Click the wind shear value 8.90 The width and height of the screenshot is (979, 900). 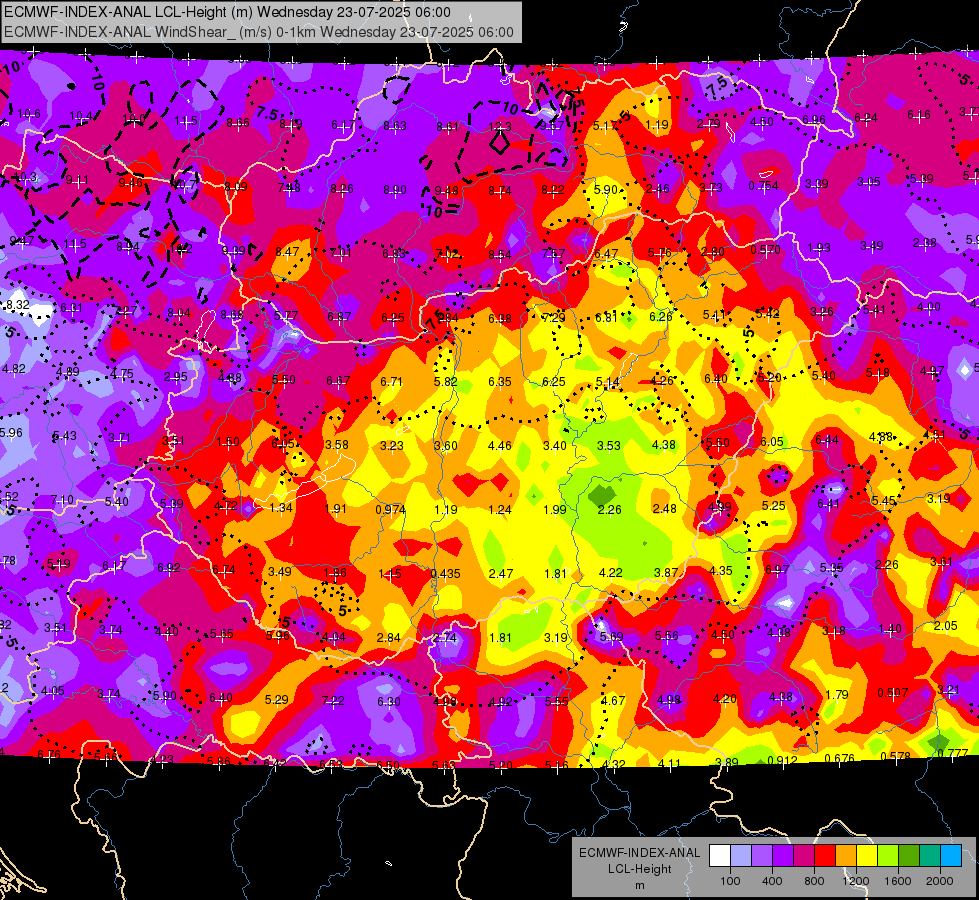pos(395,189)
